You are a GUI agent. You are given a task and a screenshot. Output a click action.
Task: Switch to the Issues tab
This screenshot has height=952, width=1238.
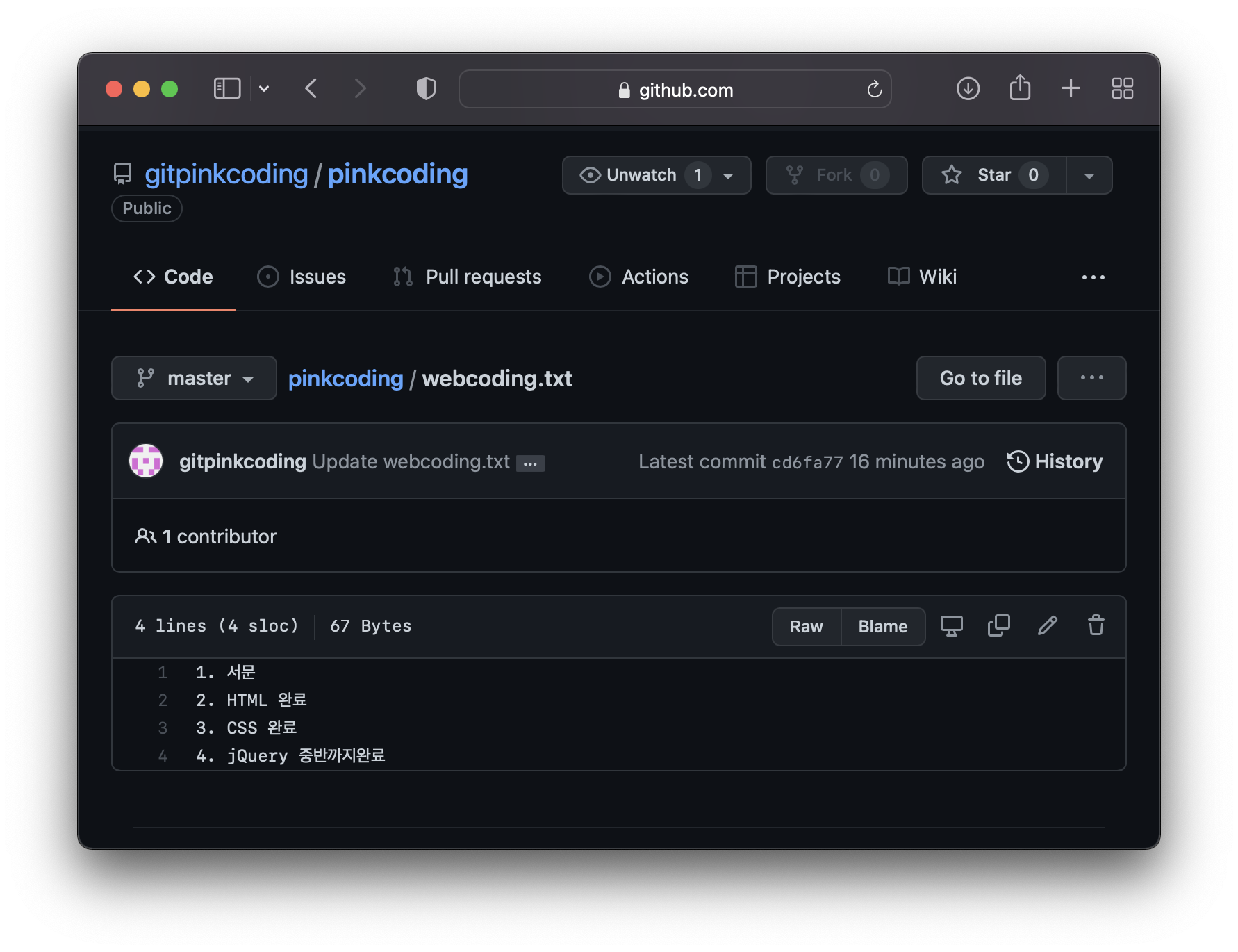[302, 277]
